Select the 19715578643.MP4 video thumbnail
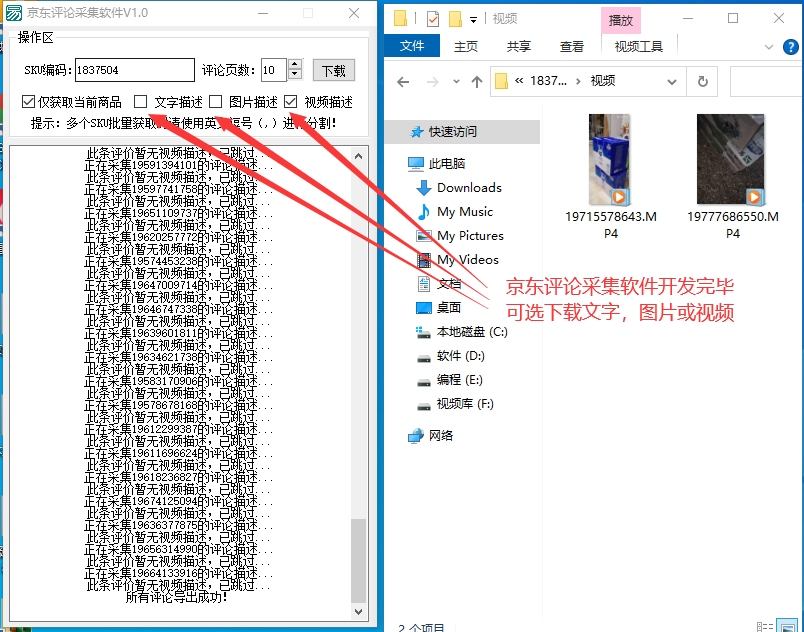The image size is (804, 632). click(609, 159)
